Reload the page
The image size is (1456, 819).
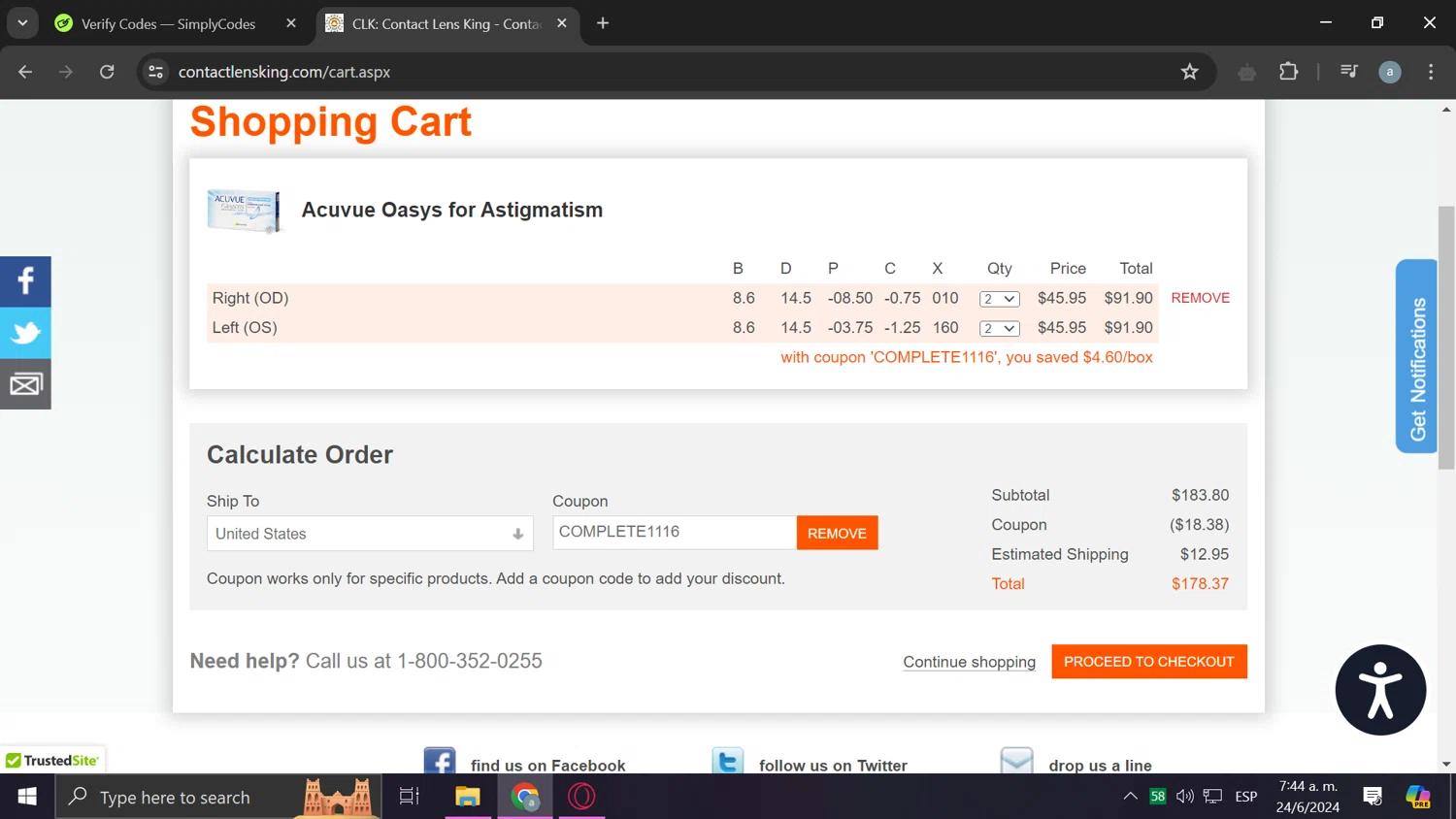[107, 72]
